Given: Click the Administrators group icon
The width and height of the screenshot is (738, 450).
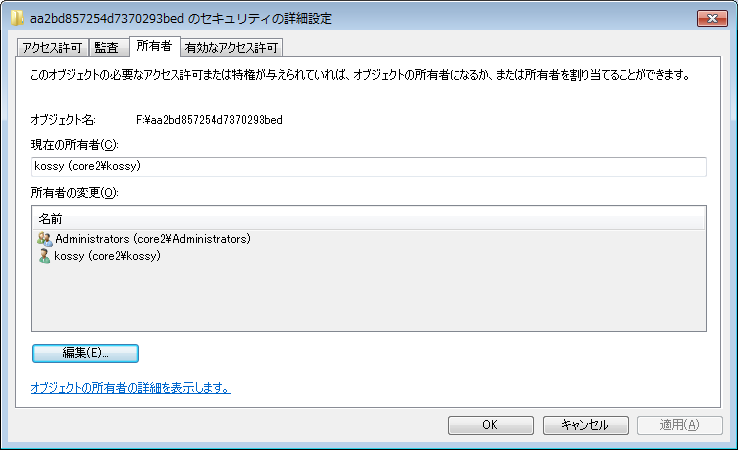Looking at the screenshot, I should click(x=44, y=239).
